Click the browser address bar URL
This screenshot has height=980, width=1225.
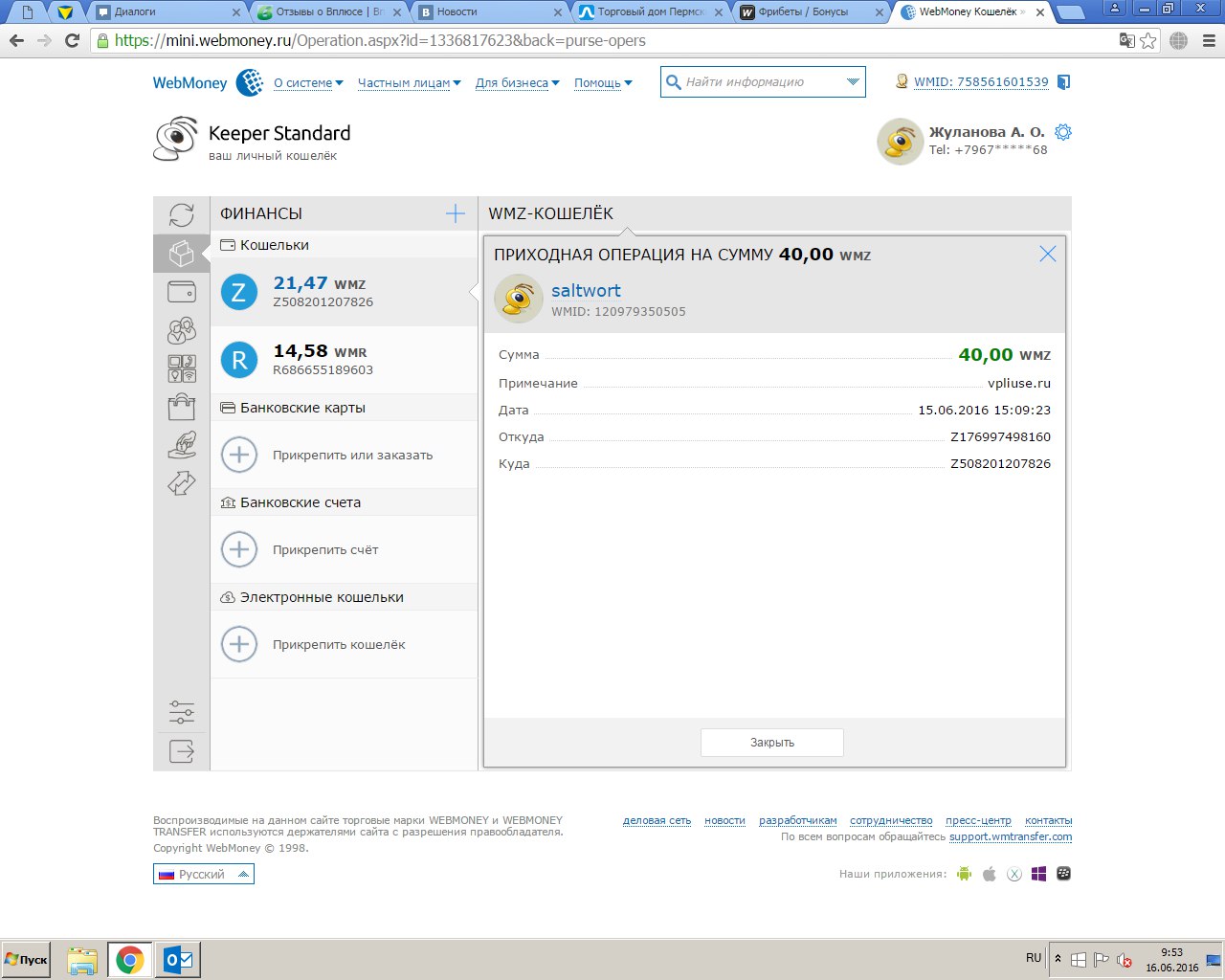(380, 40)
